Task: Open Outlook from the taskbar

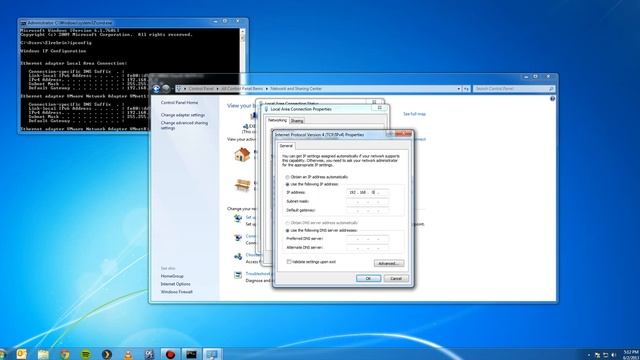Action: click(22, 354)
